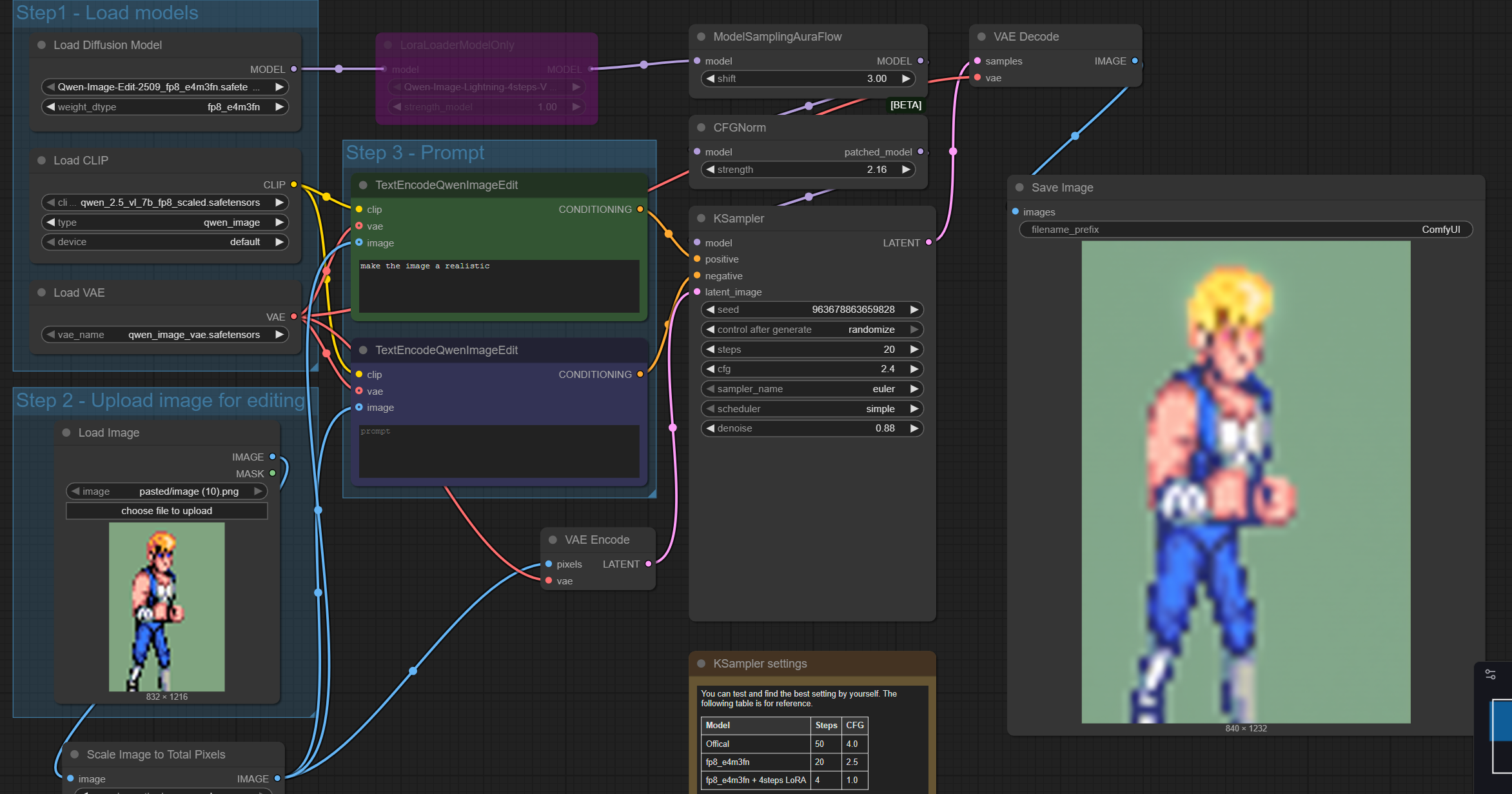This screenshot has width=1512, height=794.
Task: Click the KSampler negative input socket
Action: pyautogui.click(x=697, y=275)
